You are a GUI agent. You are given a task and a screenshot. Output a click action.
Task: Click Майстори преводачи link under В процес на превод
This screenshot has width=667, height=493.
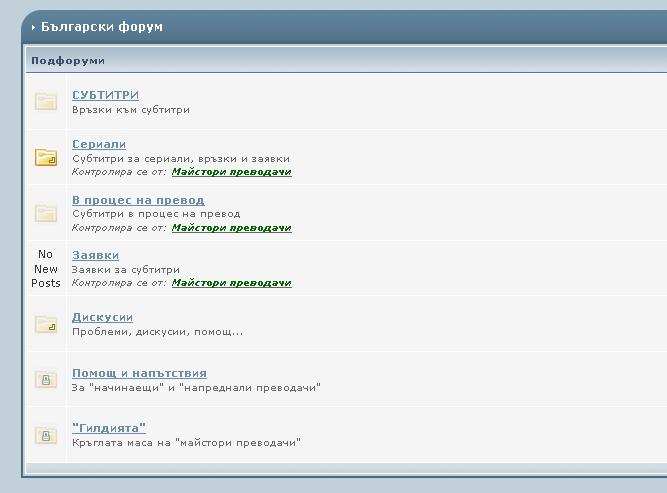(231, 228)
